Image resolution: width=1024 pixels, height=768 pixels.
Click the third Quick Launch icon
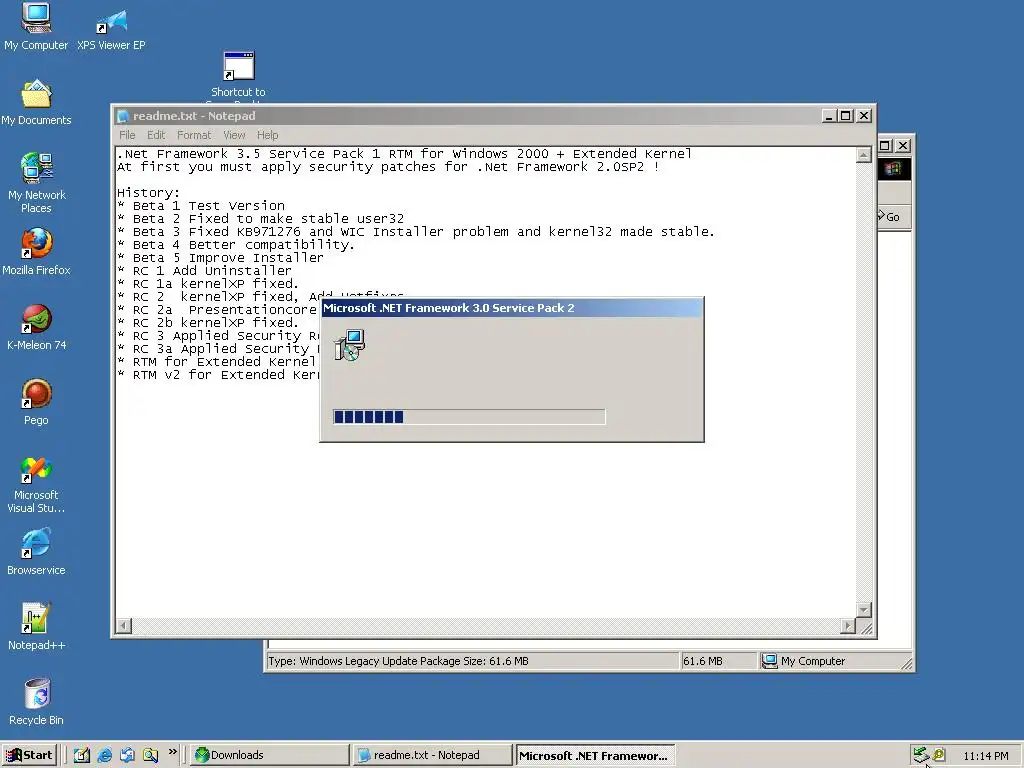pyautogui.click(x=127, y=755)
